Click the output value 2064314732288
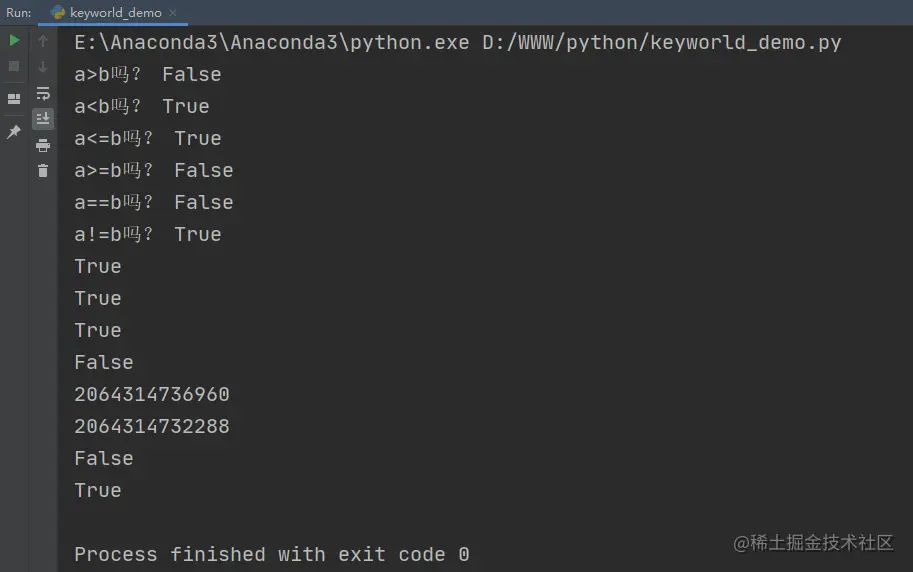913x572 pixels. [x=152, y=426]
